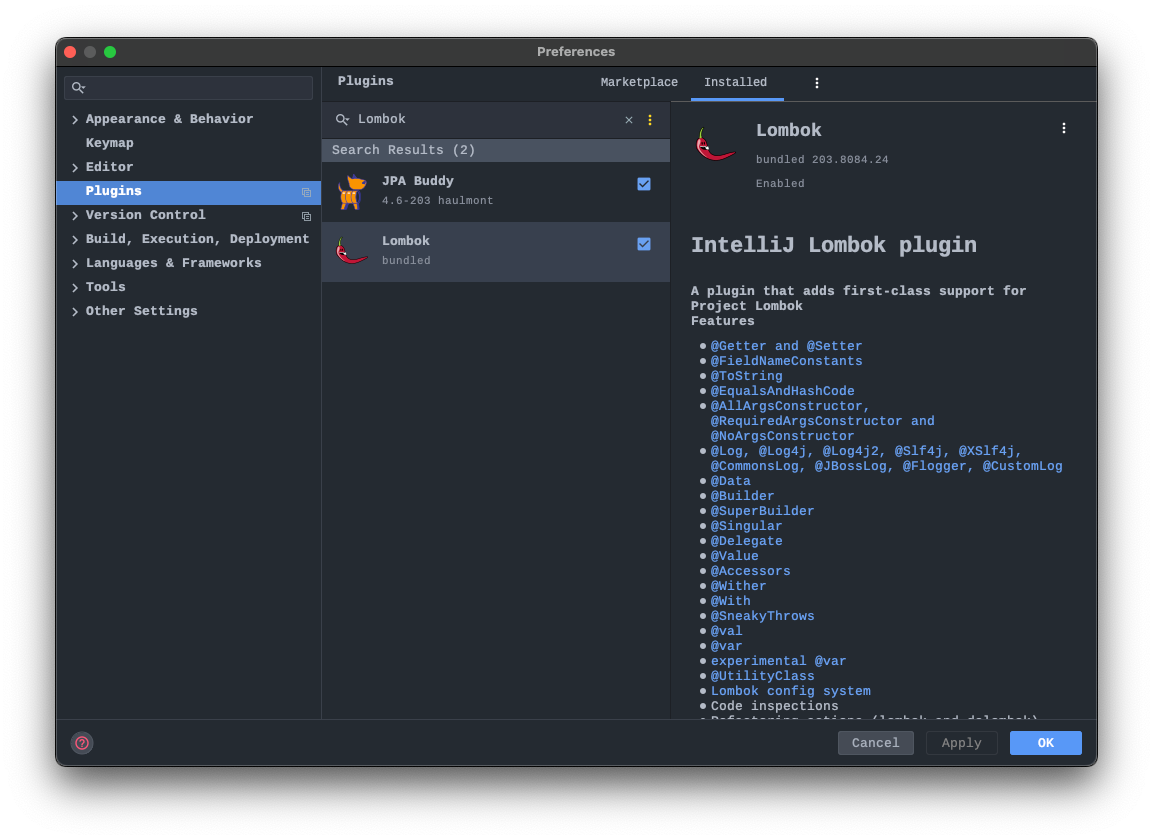Open the @val link
The height and width of the screenshot is (840, 1153).
(x=726, y=631)
